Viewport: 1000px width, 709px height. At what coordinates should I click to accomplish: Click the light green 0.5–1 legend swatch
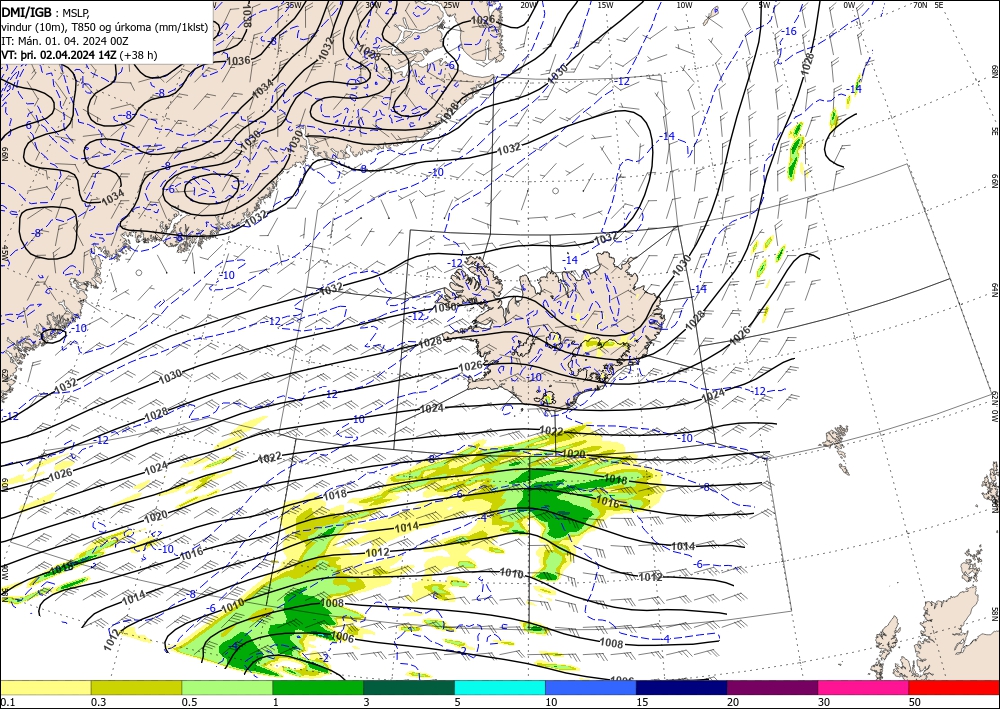(x=227, y=687)
